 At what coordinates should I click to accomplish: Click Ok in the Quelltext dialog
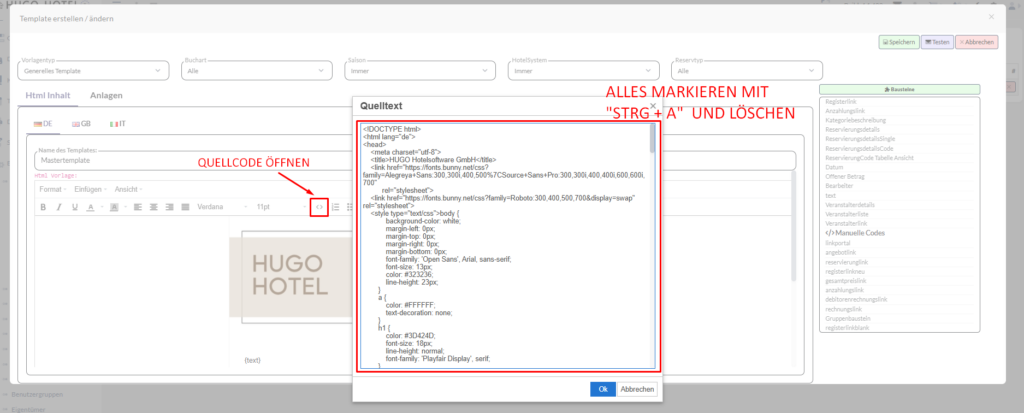(x=602, y=388)
